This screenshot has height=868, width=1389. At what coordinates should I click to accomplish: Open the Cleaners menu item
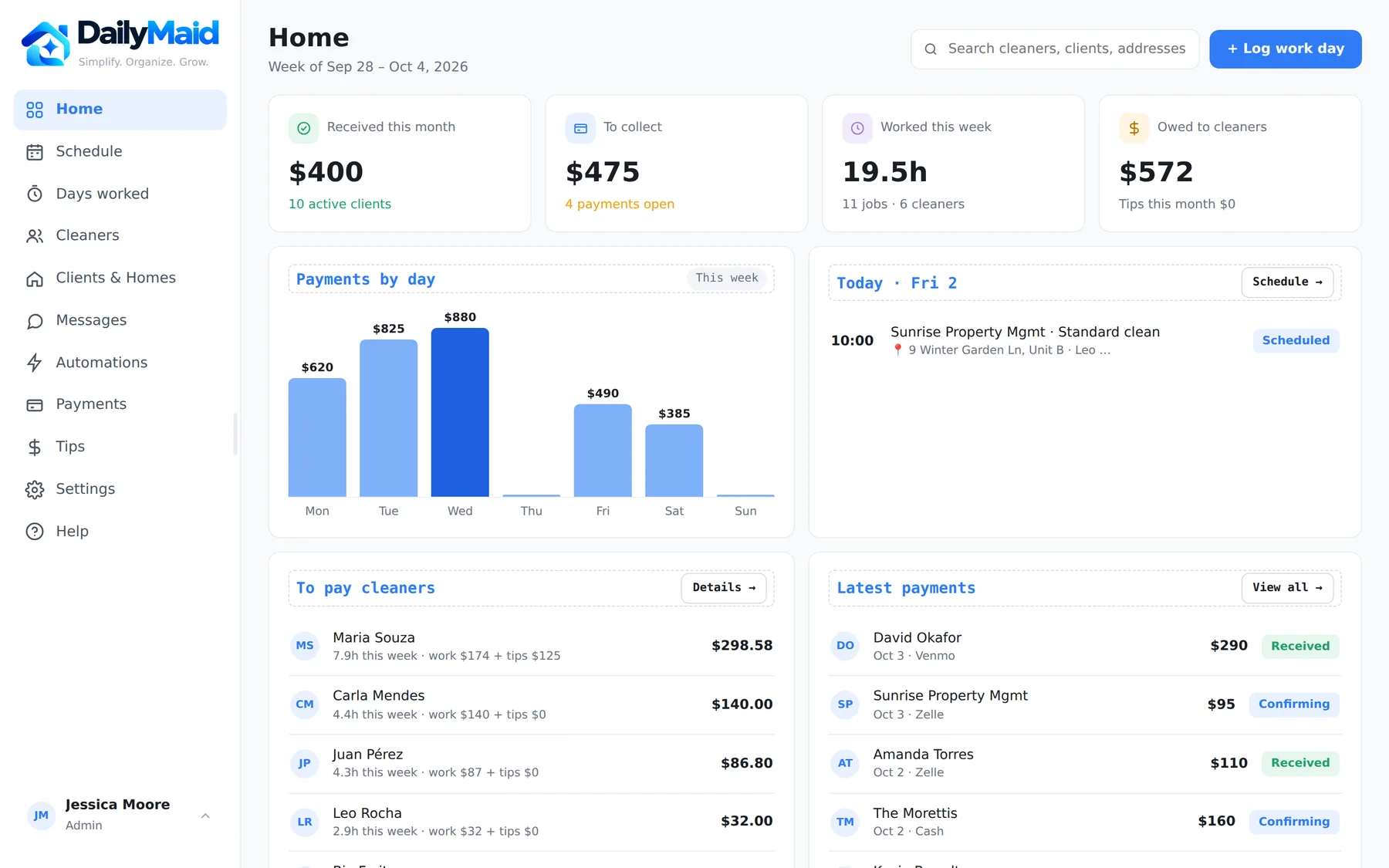click(120, 236)
